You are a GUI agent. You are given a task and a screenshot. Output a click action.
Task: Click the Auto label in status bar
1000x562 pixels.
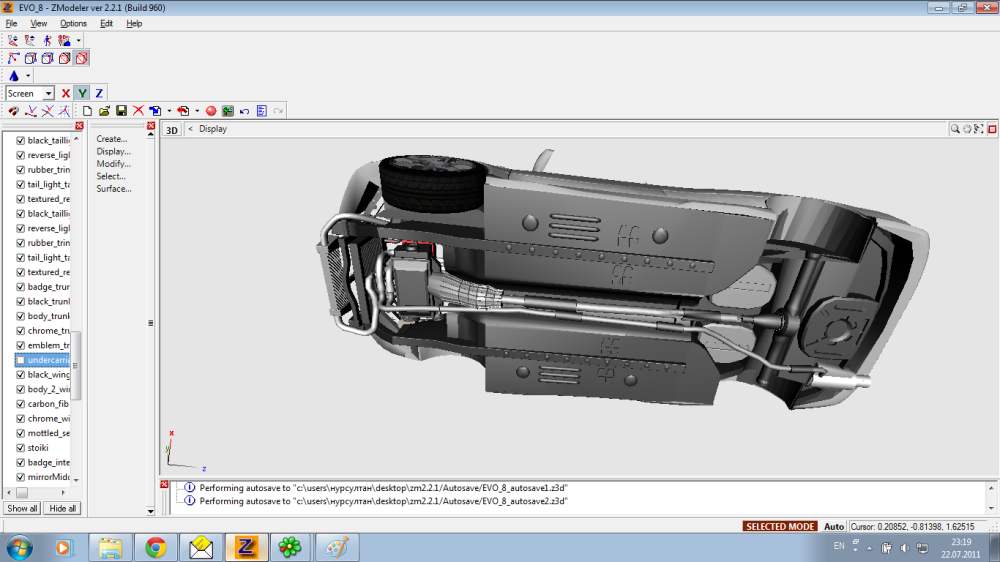pos(834,527)
